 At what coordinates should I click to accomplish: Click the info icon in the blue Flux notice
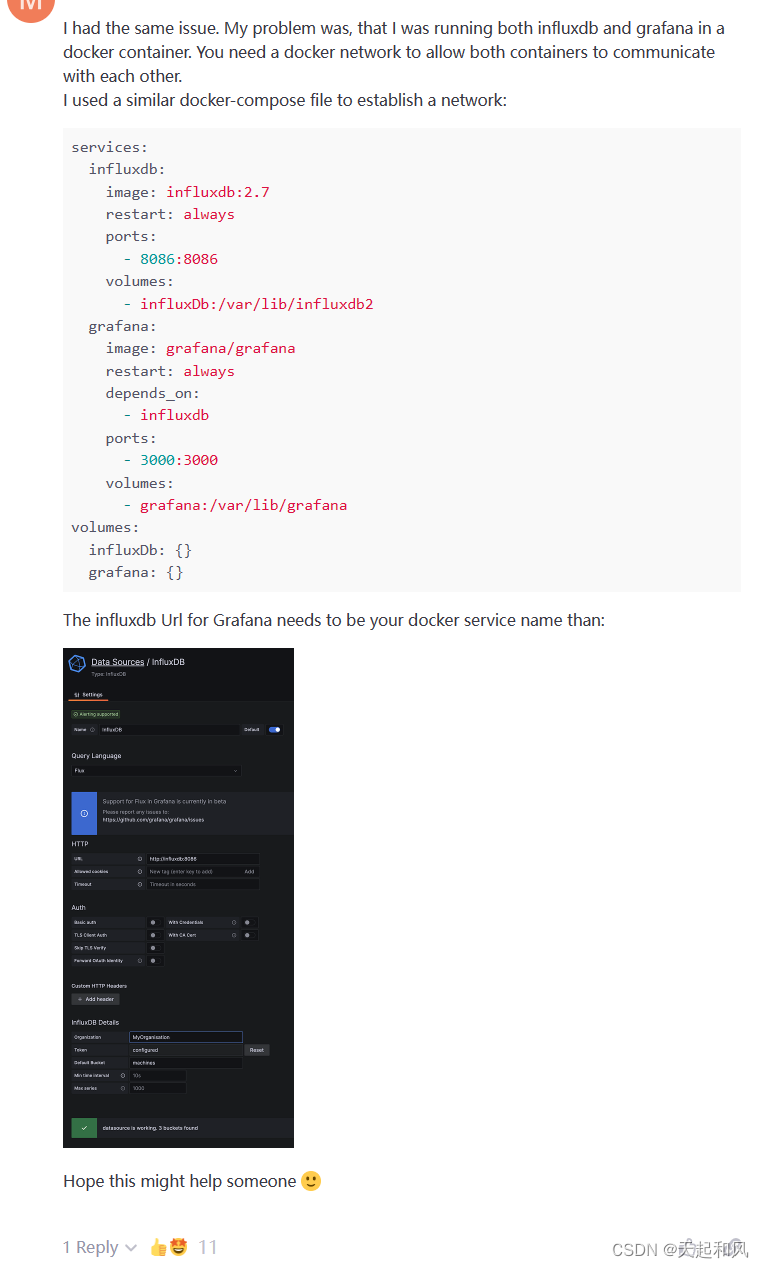pos(84,813)
